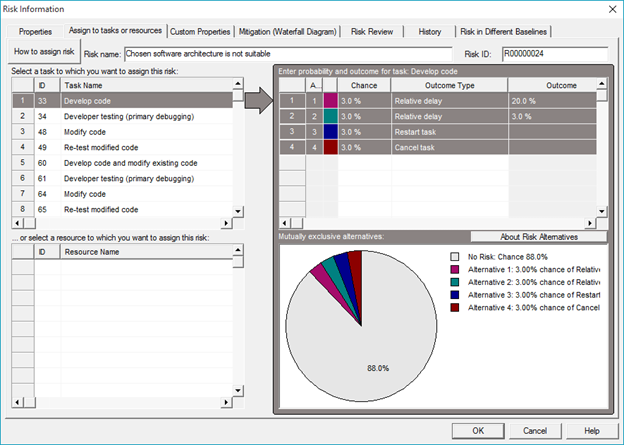The image size is (624, 445).
Task: Open Risk in Different Baselines tab
Action: click(x=503, y=31)
